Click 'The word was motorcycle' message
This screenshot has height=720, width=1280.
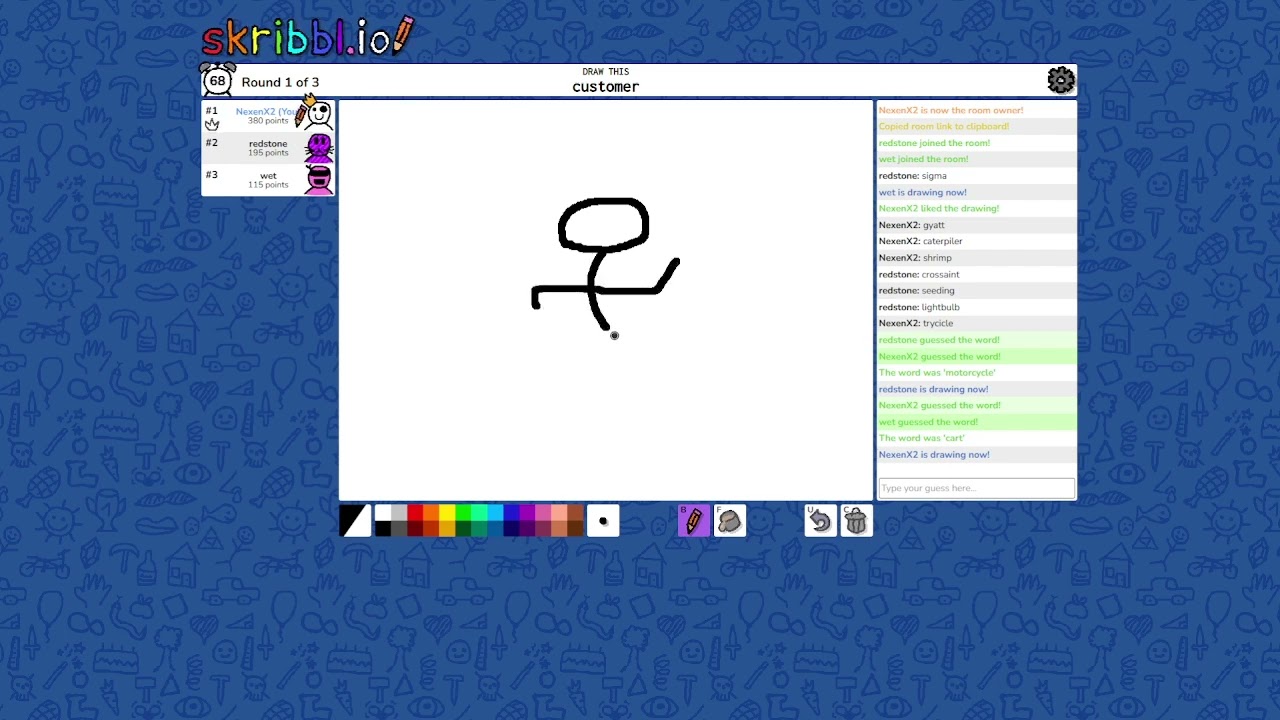937,373
